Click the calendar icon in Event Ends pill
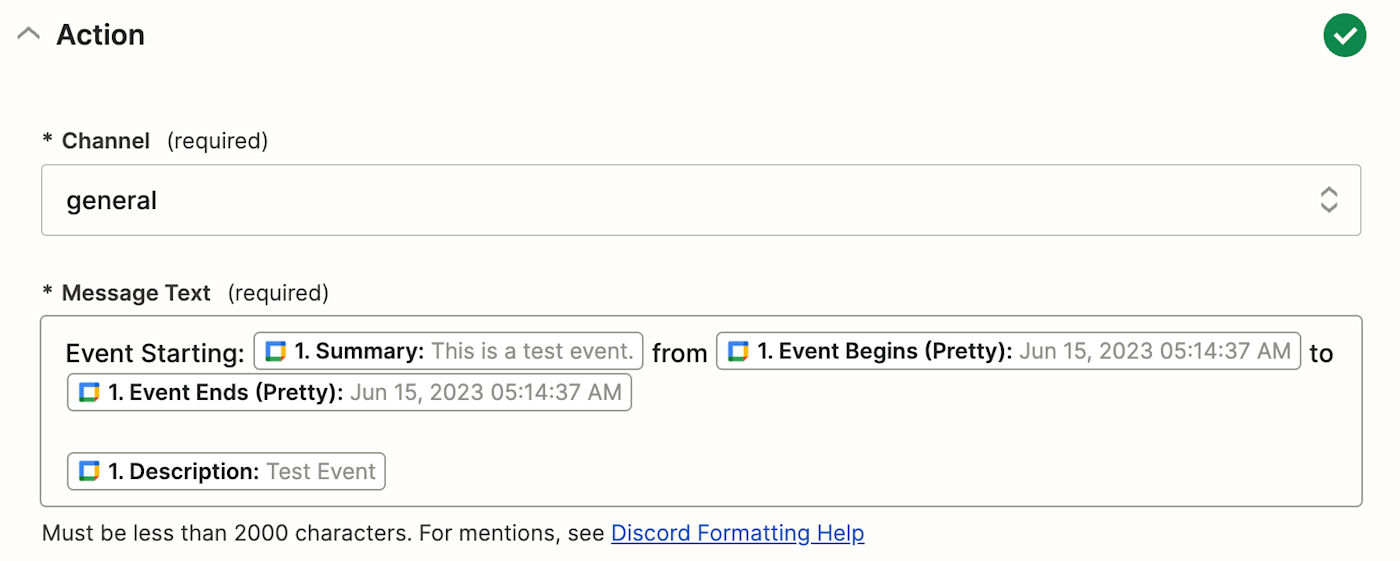Image resolution: width=1400 pixels, height=561 pixels. pos(90,393)
